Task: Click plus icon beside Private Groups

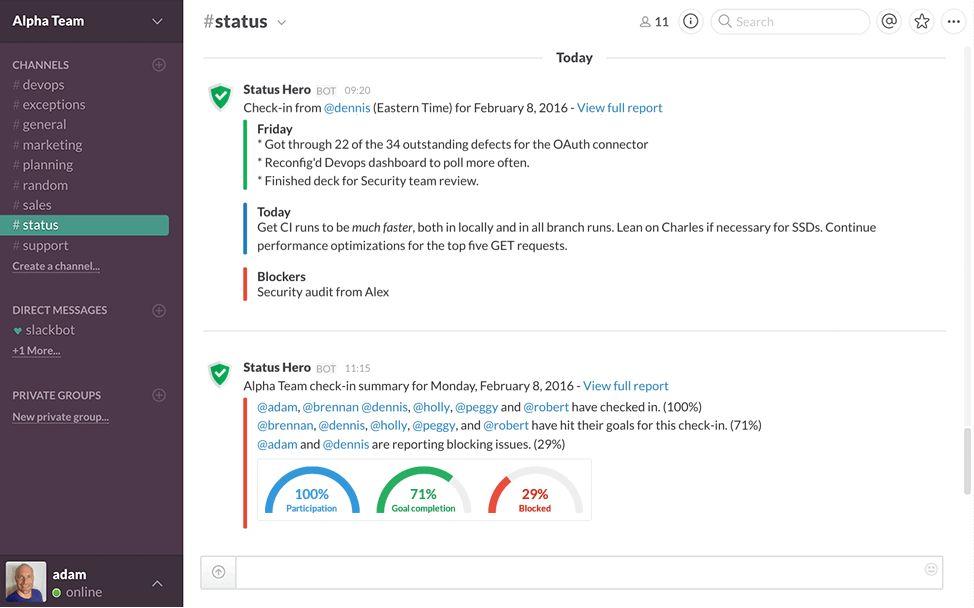Action: point(158,395)
